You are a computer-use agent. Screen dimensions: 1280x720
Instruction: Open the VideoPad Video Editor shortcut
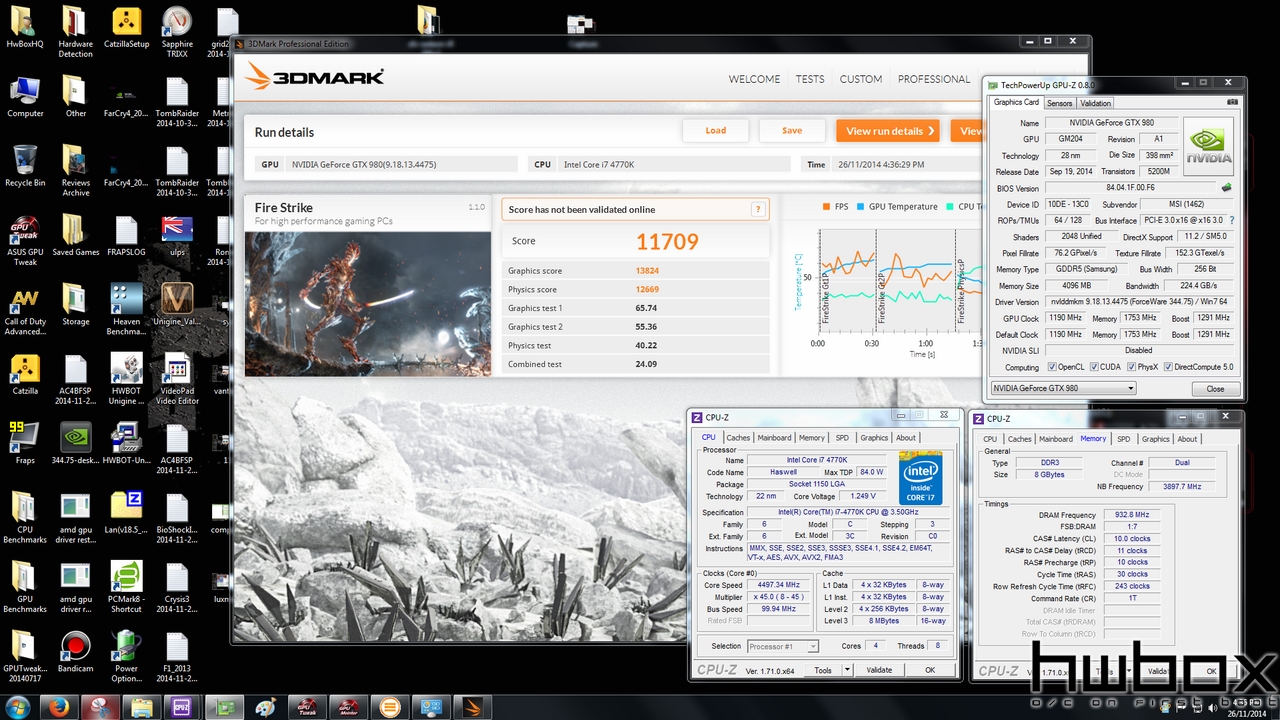(177, 380)
